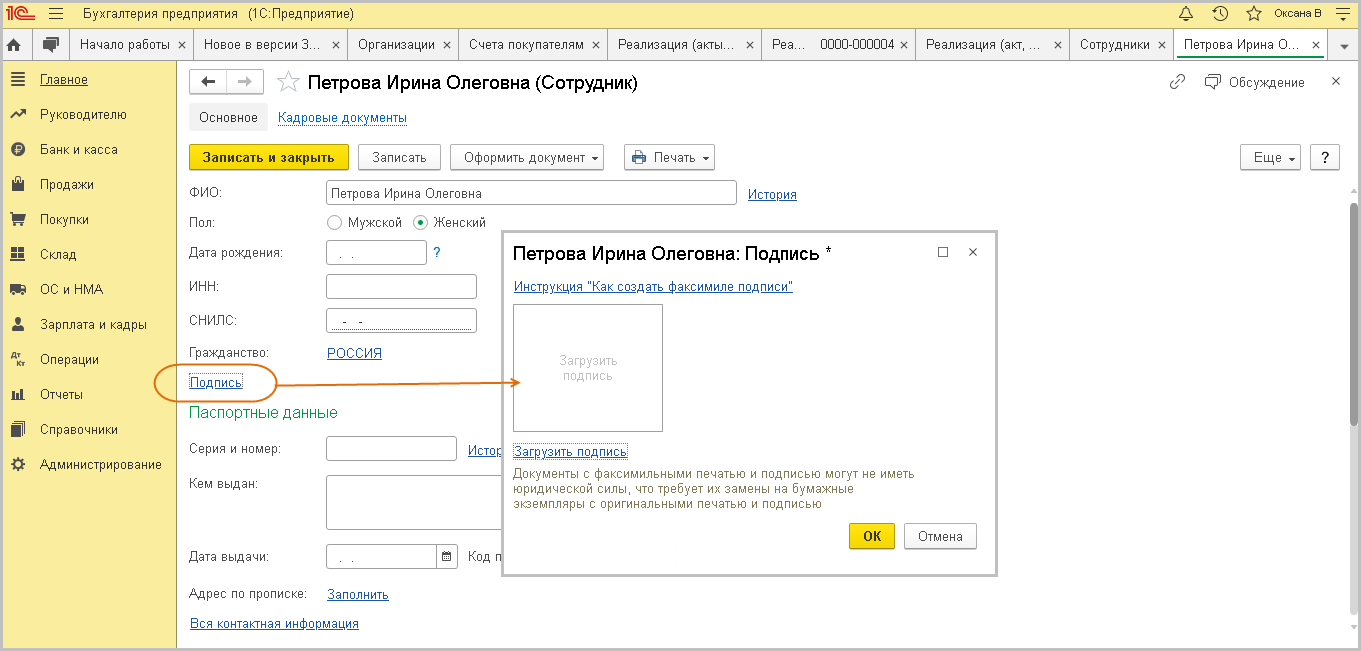Image resolution: width=1361 pixels, height=651 pixels.
Task: Select the Мужской radio button
Action: click(335, 223)
